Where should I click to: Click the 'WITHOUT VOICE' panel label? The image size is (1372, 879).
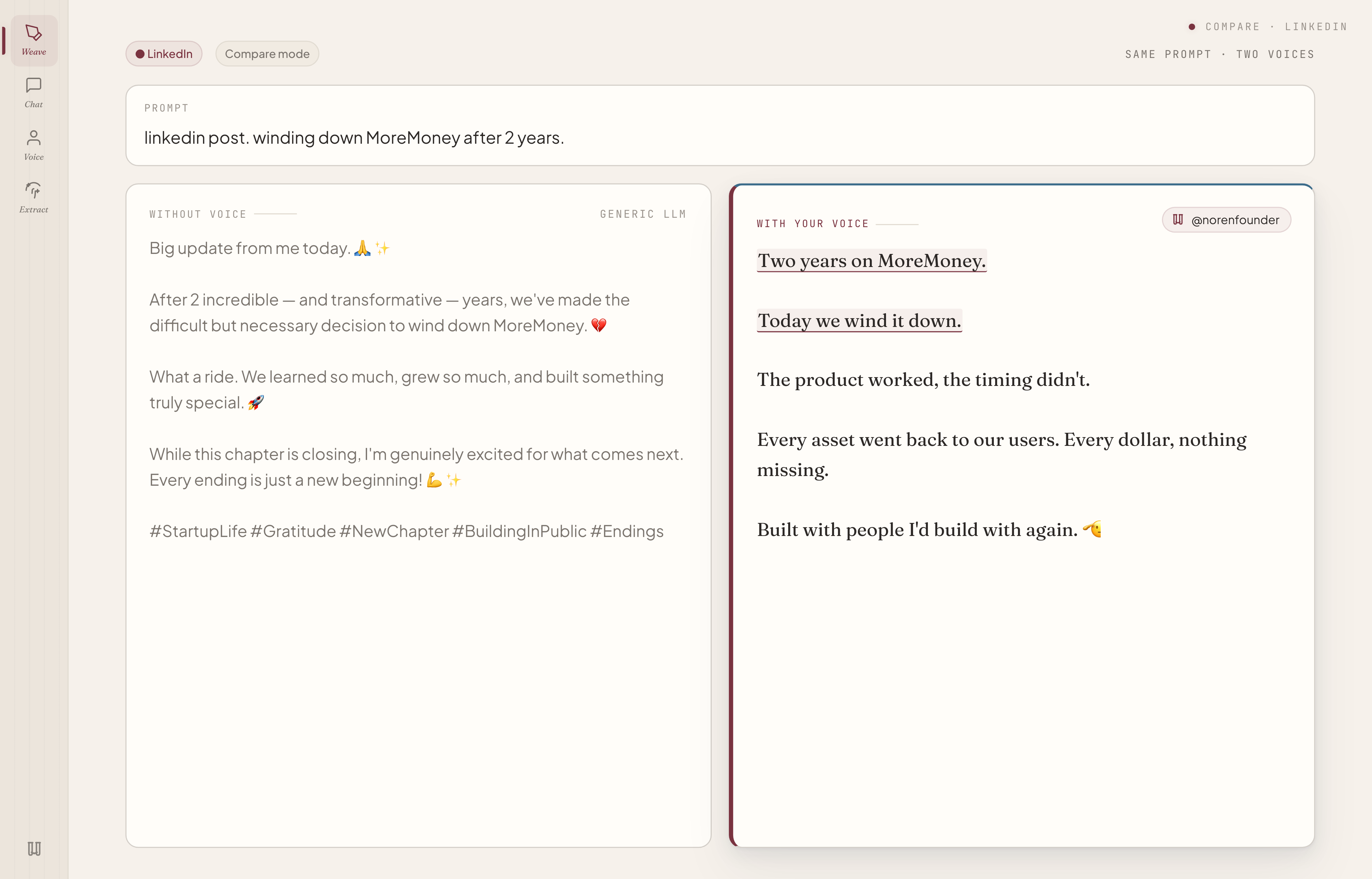pos(198,214)
